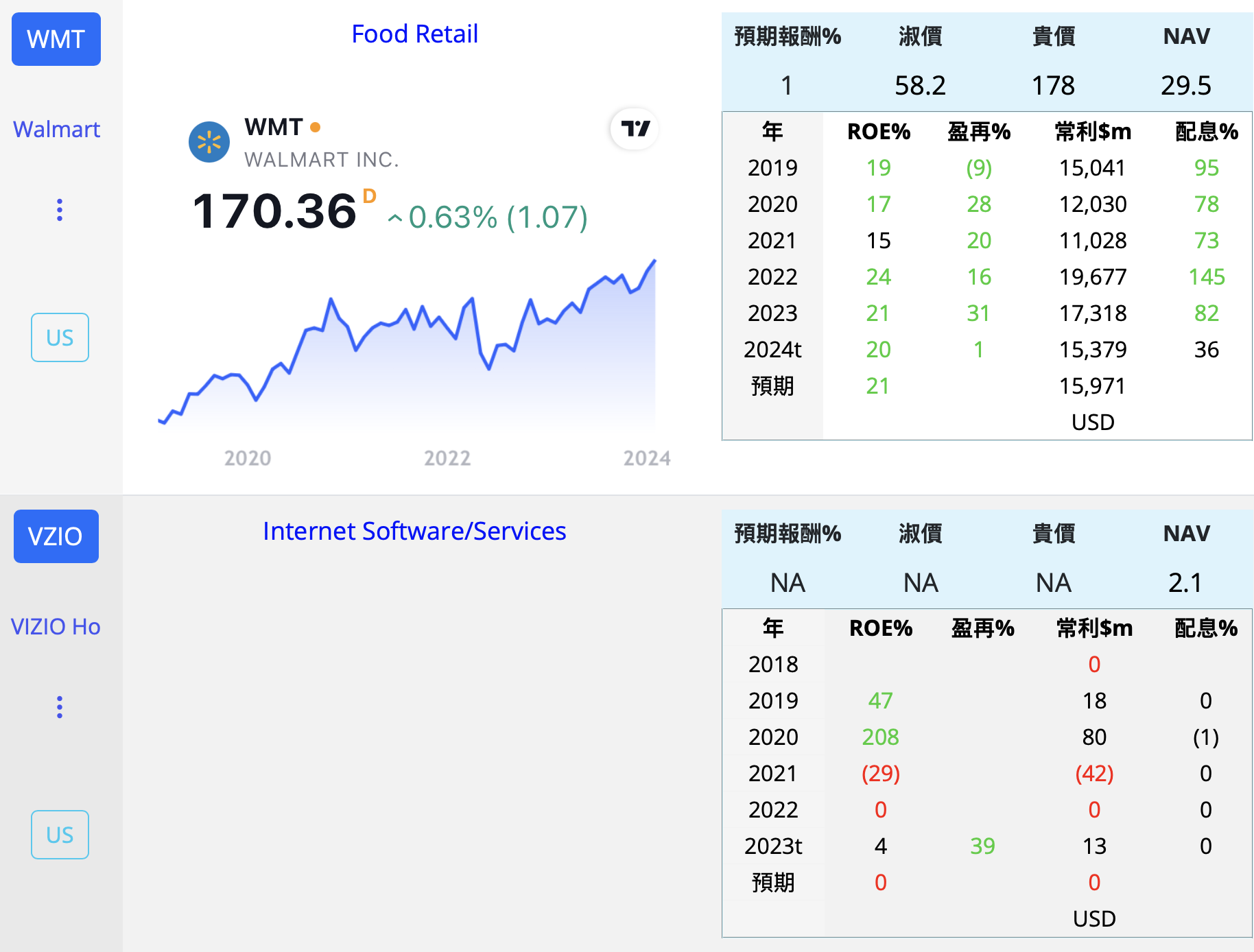Click the orange D delayed-data indicator
The image size is (1254, 952).
coord(370,196)
